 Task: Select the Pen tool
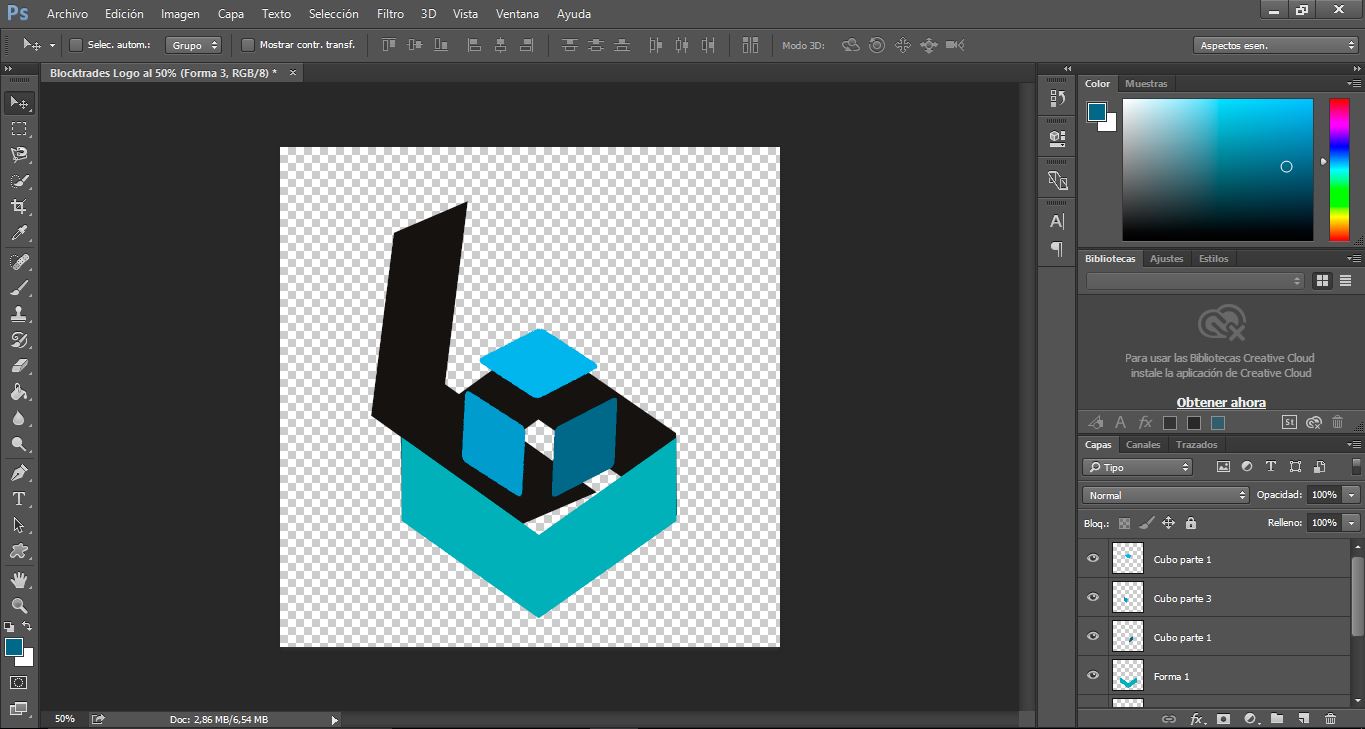tap(19, 472)
